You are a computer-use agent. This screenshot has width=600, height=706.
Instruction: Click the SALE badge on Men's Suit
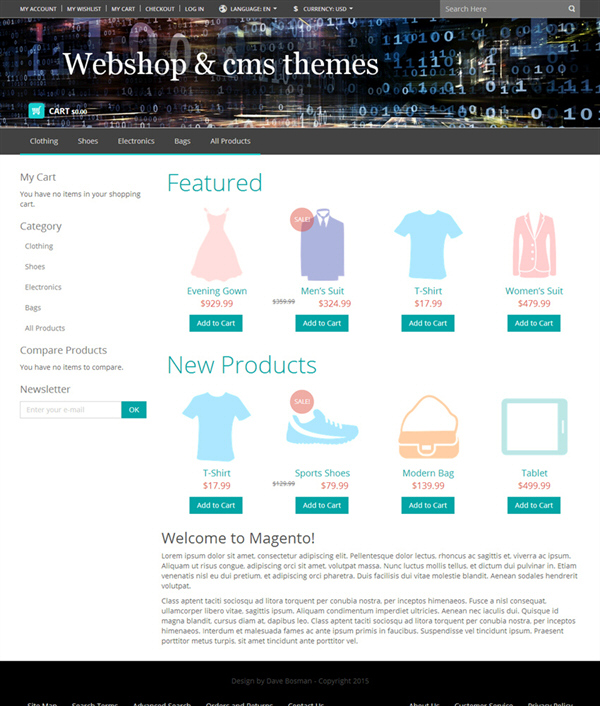click(302, 220)
